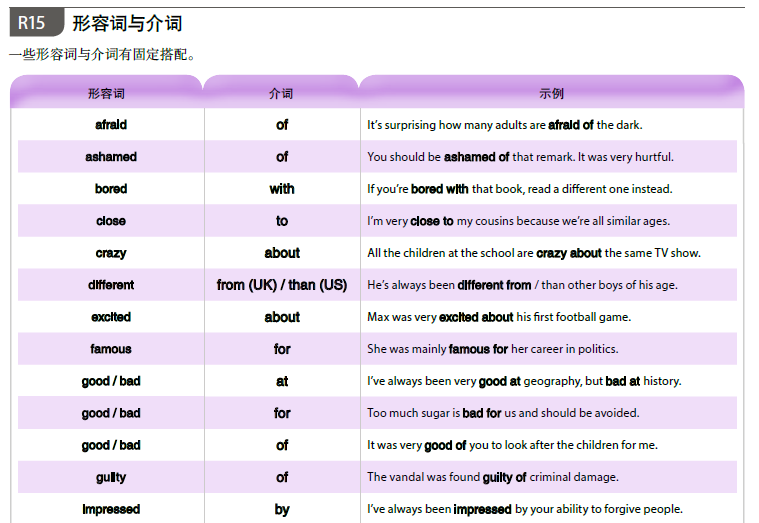
Task: Click the preposition 'of' in the ashamed row
Action: (x=282, y=157)
